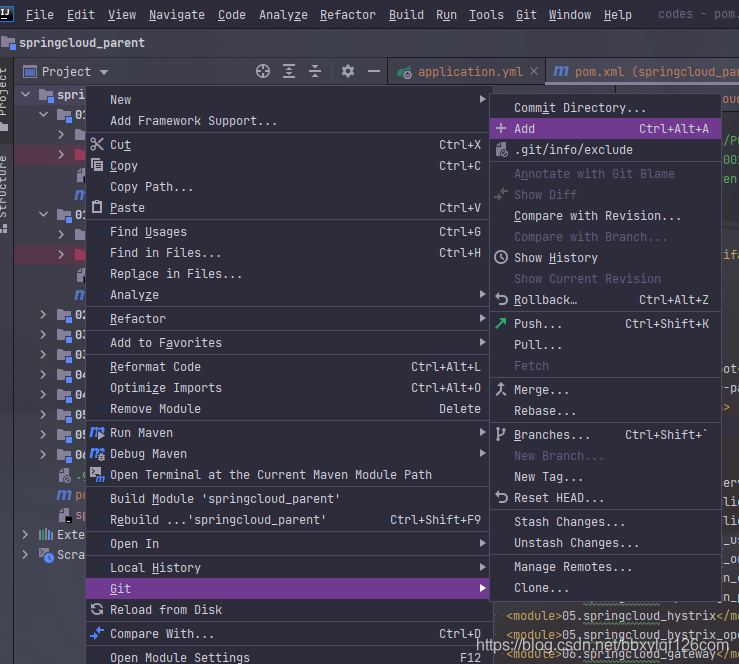Select Stash Changes...
Screen dimensions: 739x664
[x=605, y=521]
